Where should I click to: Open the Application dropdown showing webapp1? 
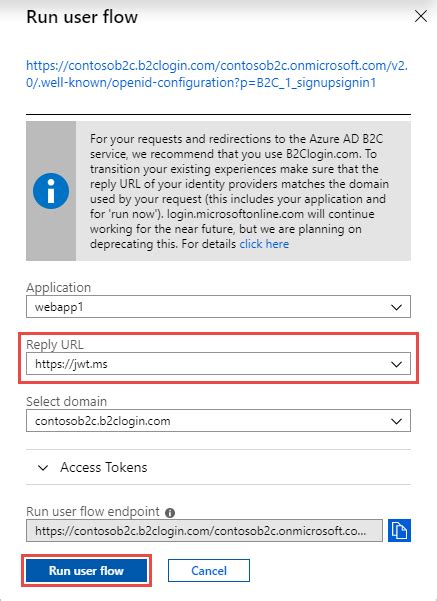click(218, 307)
